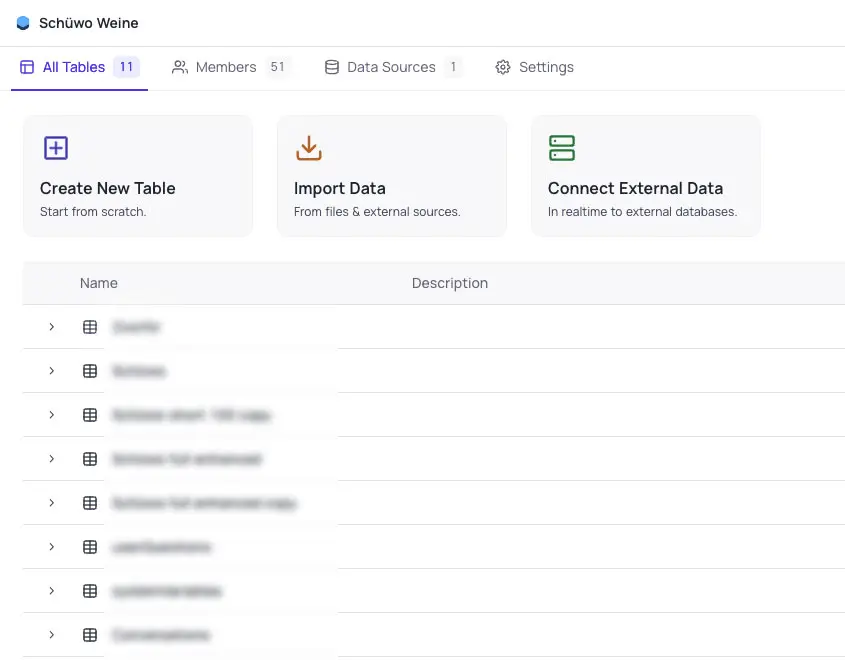Switch to the All Tables tab
This screenshot has width=845, height=660.
[x=74, y=67]
